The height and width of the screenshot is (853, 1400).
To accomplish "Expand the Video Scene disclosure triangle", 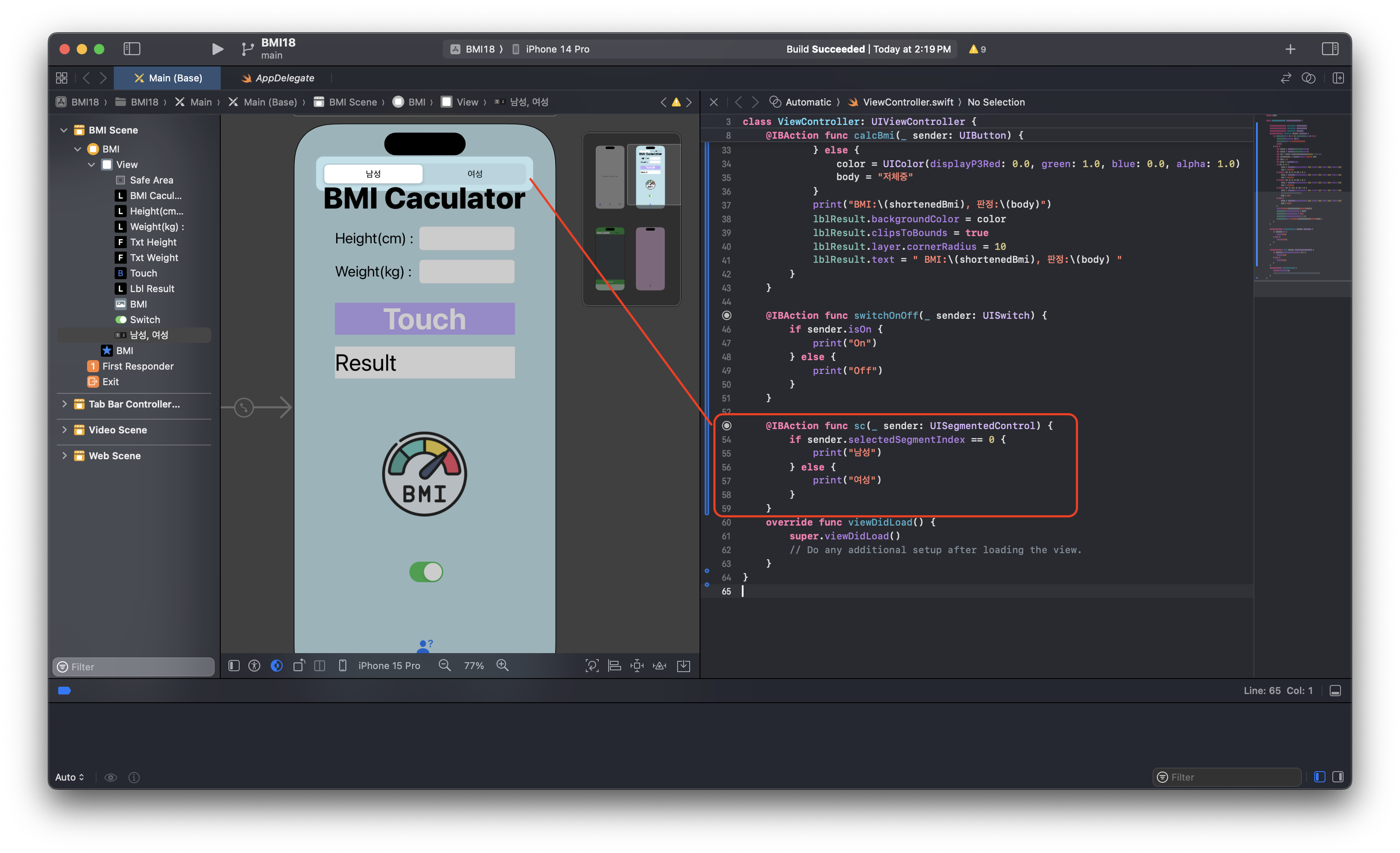I will pos(64,430).
